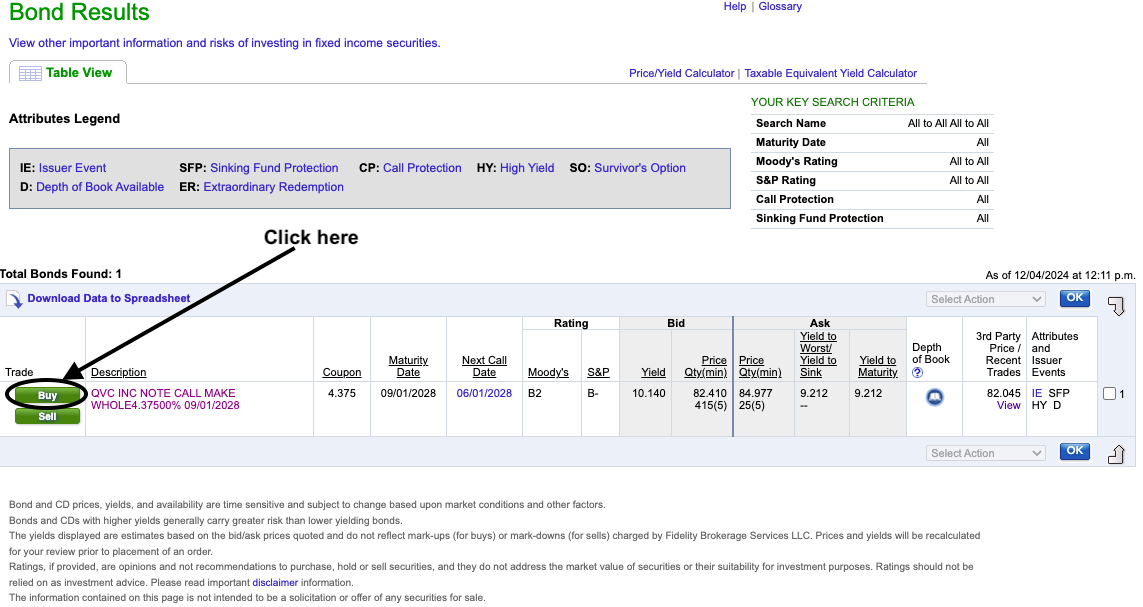Viewport: 1143px width, 607px height.
Task: Click the bottom OK button
Action: click(1074, 451)
